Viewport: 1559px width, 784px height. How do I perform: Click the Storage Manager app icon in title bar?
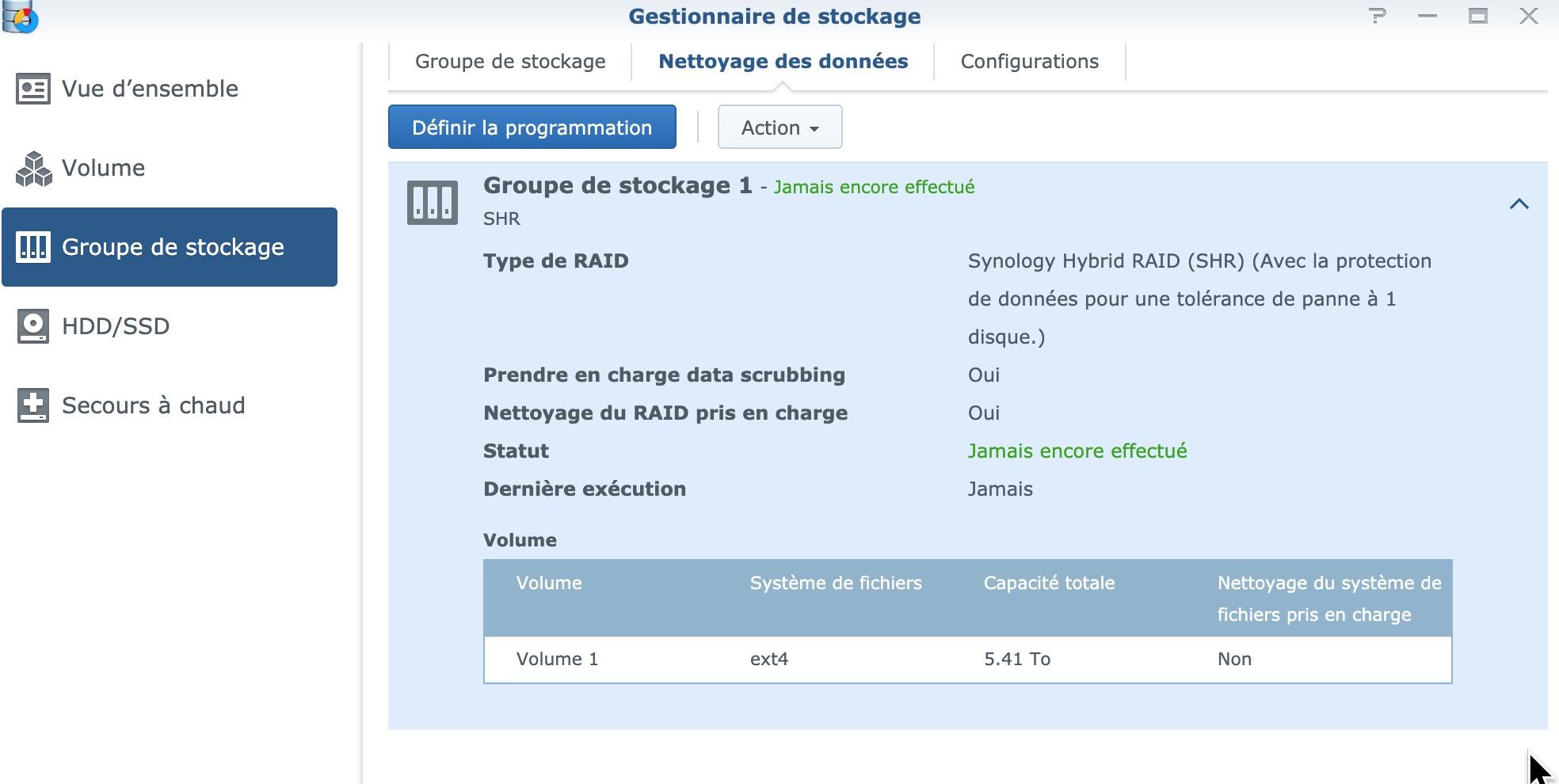coord(21,17)
